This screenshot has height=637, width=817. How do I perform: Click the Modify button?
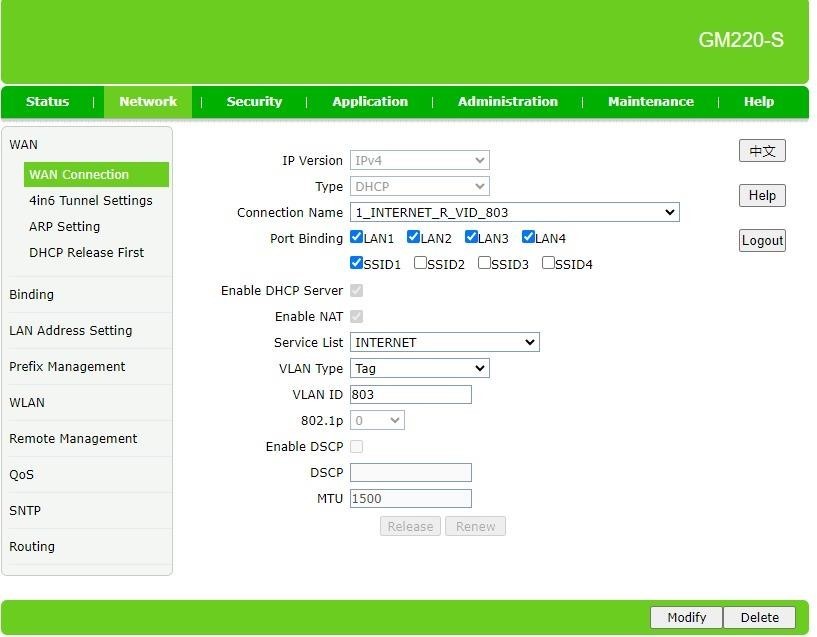686,617
